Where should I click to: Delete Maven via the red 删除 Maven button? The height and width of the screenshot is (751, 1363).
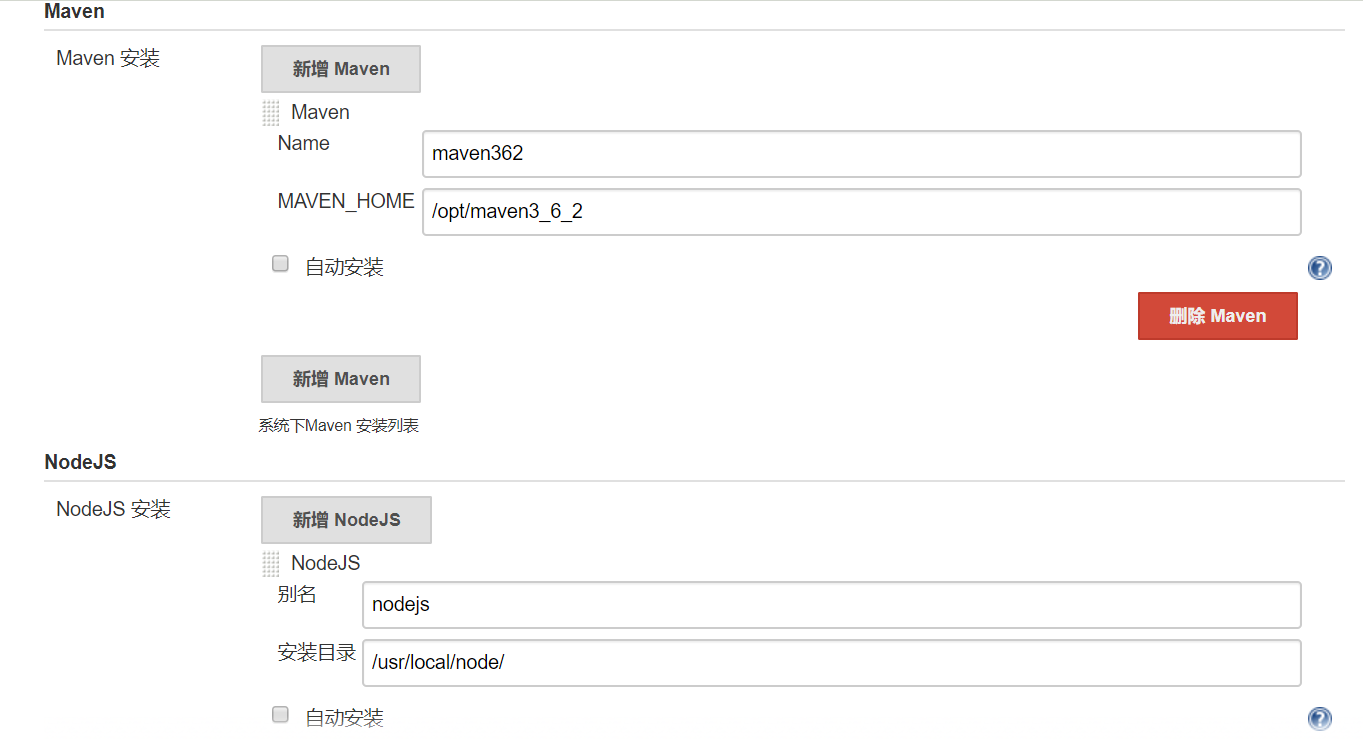(1218, 316)
